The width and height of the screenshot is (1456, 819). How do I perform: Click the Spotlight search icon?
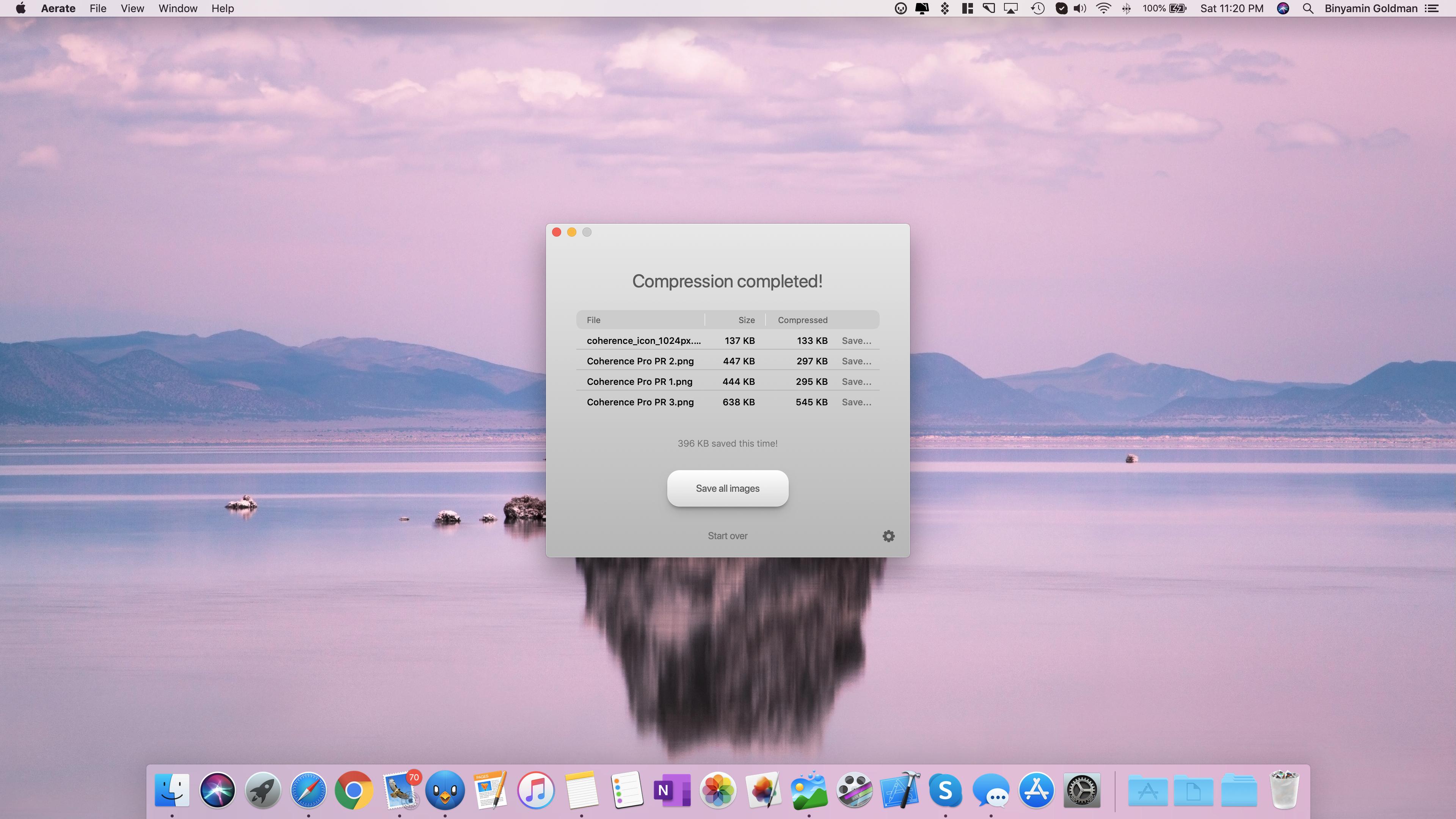point(1308,8)
